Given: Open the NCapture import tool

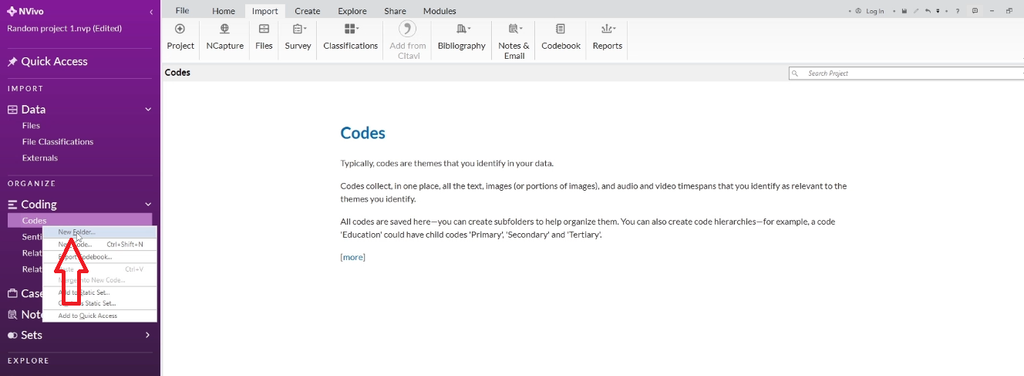Looking at the screenshot, I should 225,38.
